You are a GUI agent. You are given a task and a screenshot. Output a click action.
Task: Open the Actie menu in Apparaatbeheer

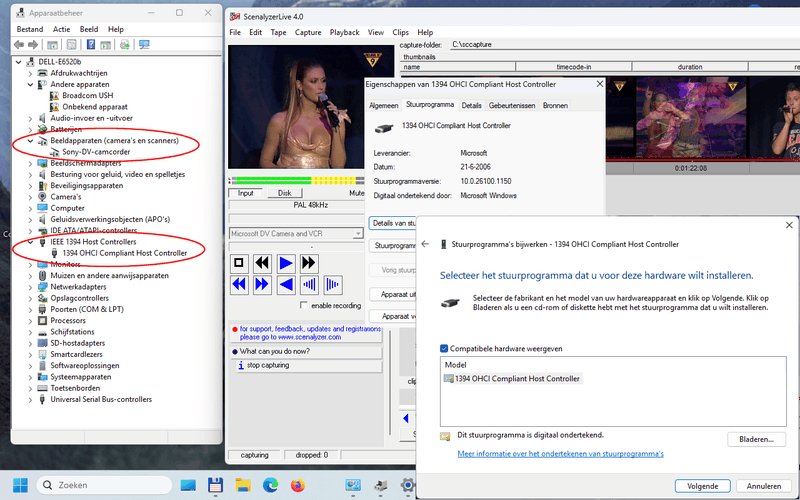tap(61, 29)
